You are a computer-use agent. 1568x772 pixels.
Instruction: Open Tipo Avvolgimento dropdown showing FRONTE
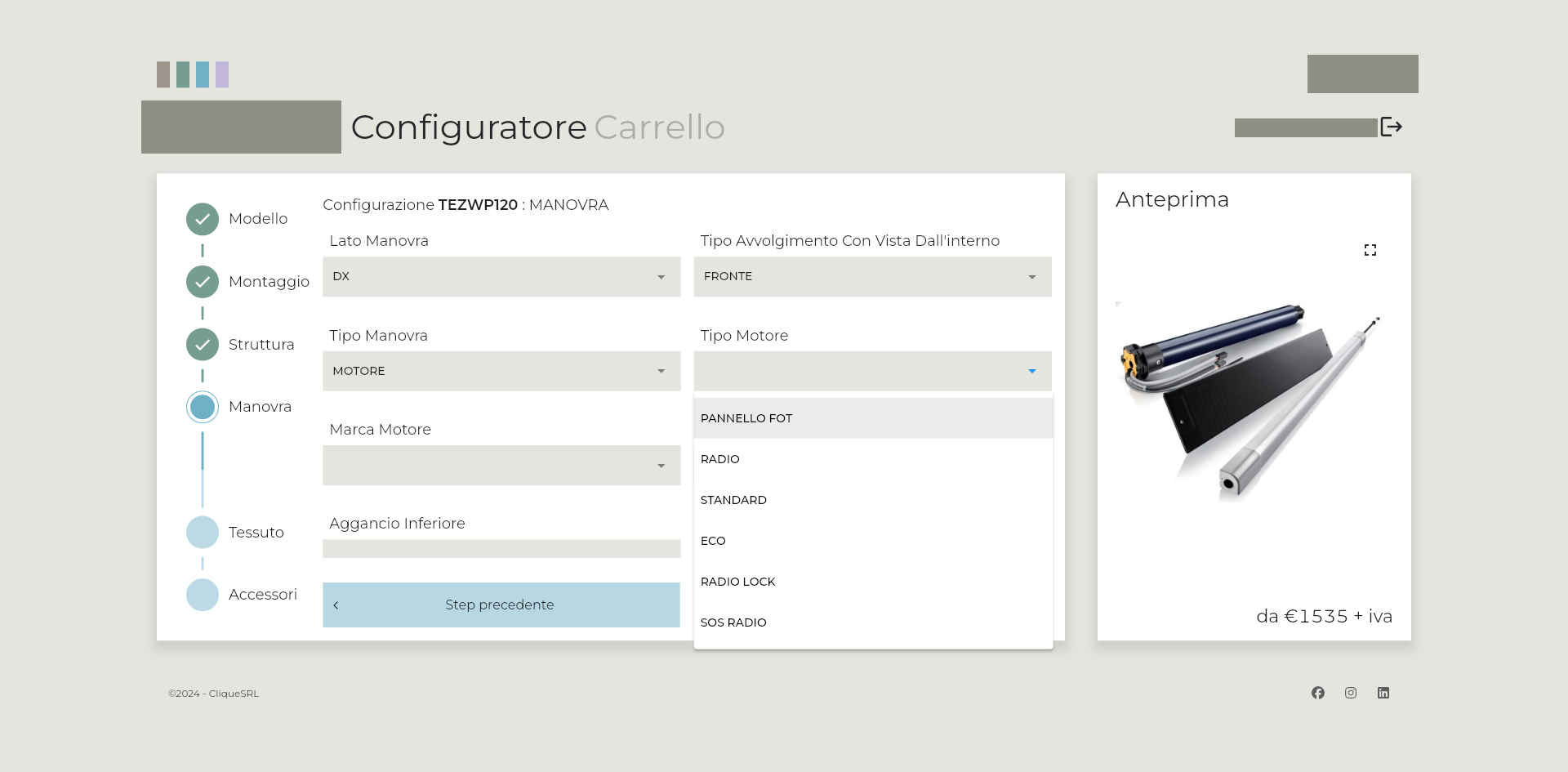point(871,277)
